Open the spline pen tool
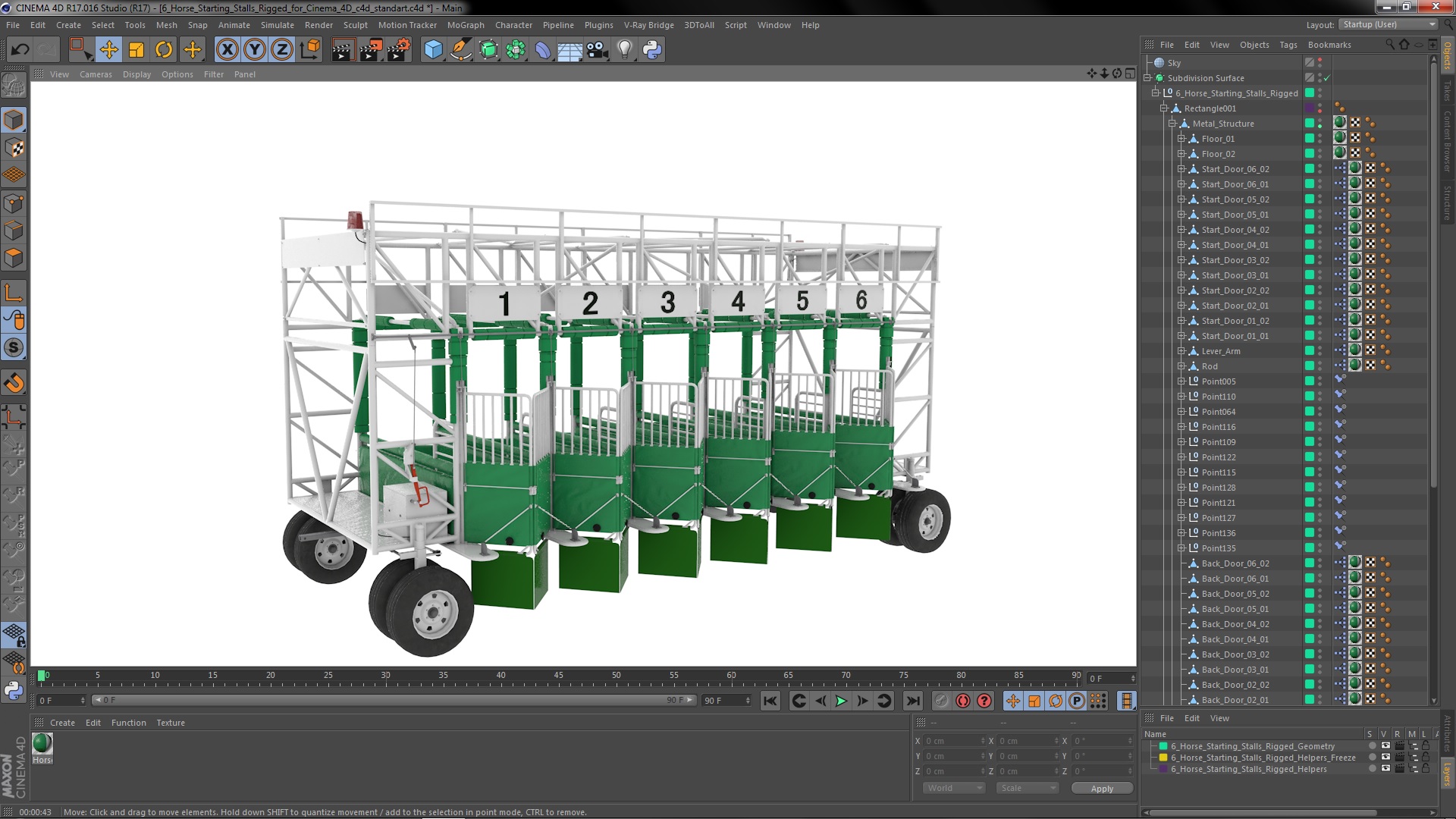 tap(460, 50)
